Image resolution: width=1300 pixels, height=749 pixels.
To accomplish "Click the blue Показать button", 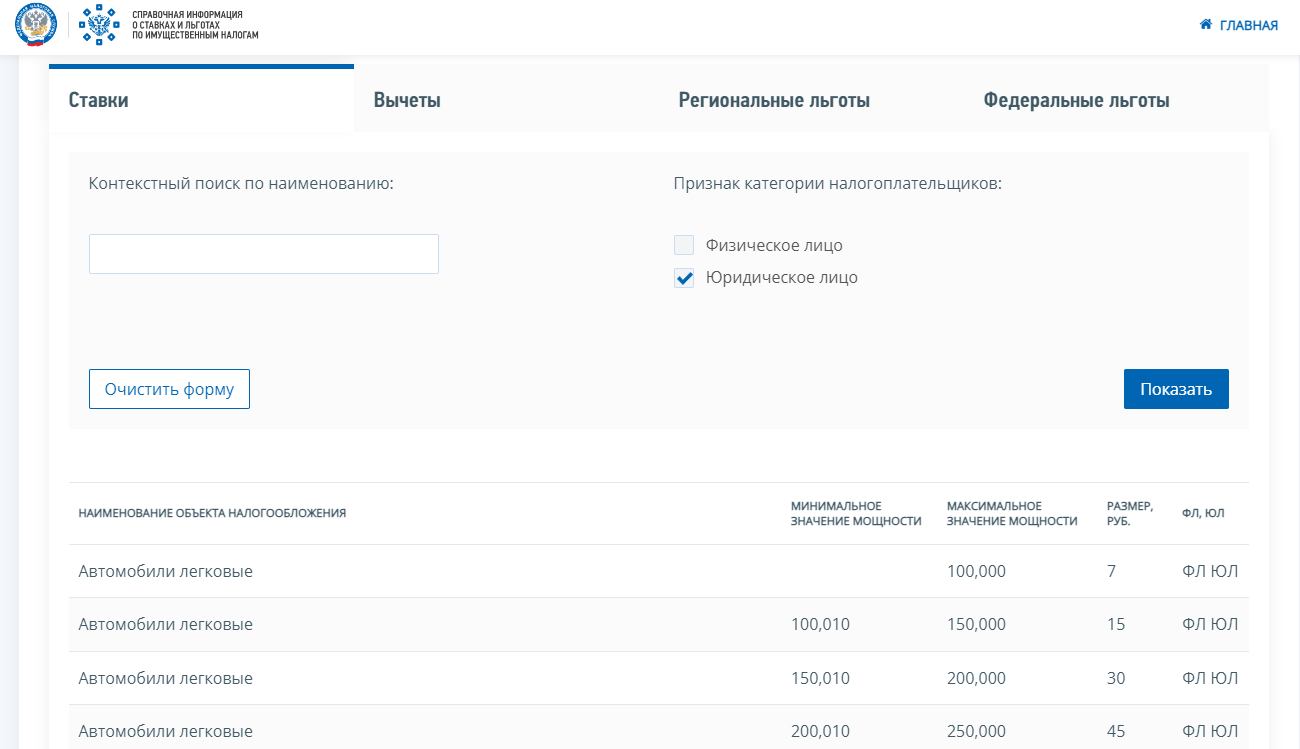I will tap(1176, 389).
